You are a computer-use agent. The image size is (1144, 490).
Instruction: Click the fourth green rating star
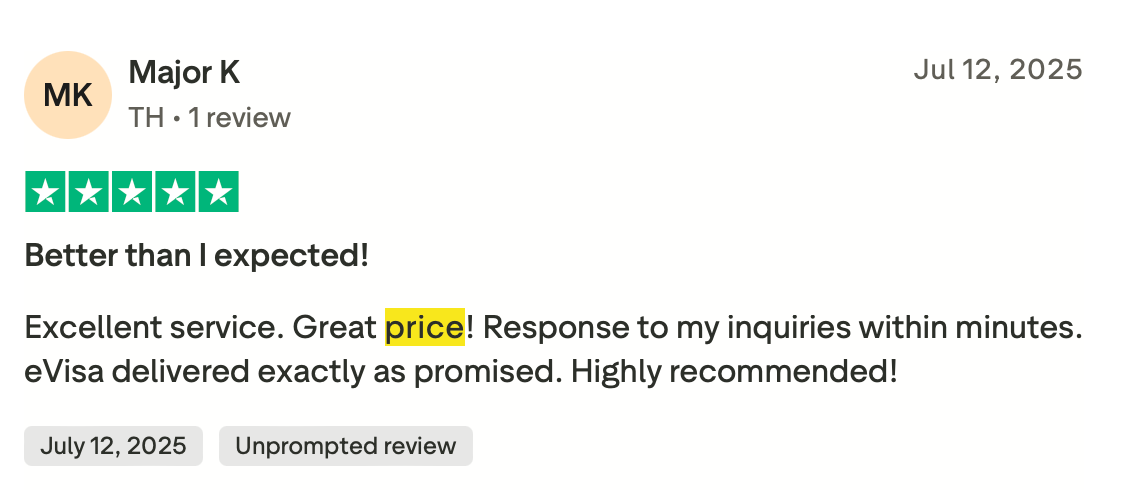(x=175, y=192)
